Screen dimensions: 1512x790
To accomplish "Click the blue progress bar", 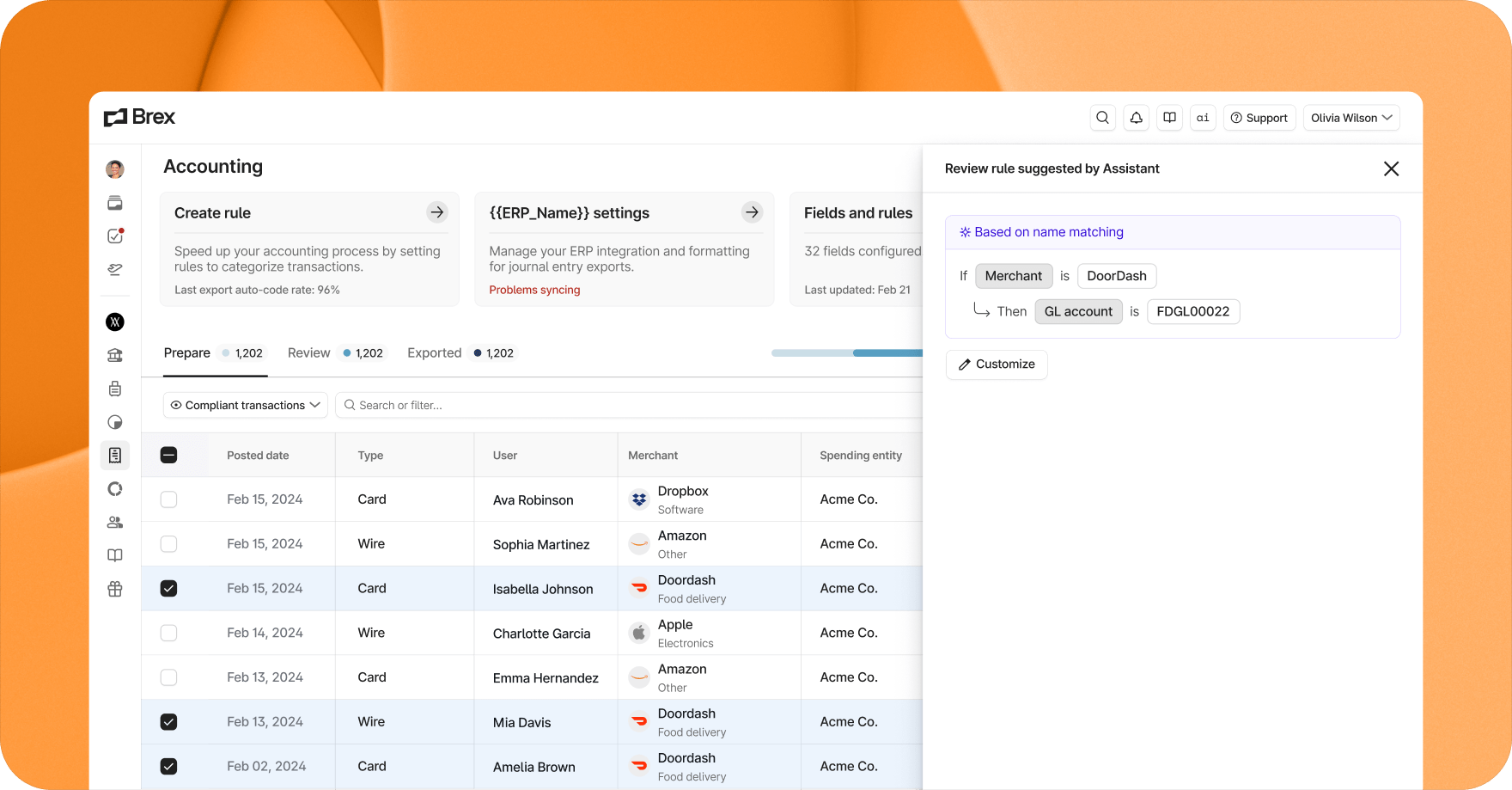I will click(846, 353).
